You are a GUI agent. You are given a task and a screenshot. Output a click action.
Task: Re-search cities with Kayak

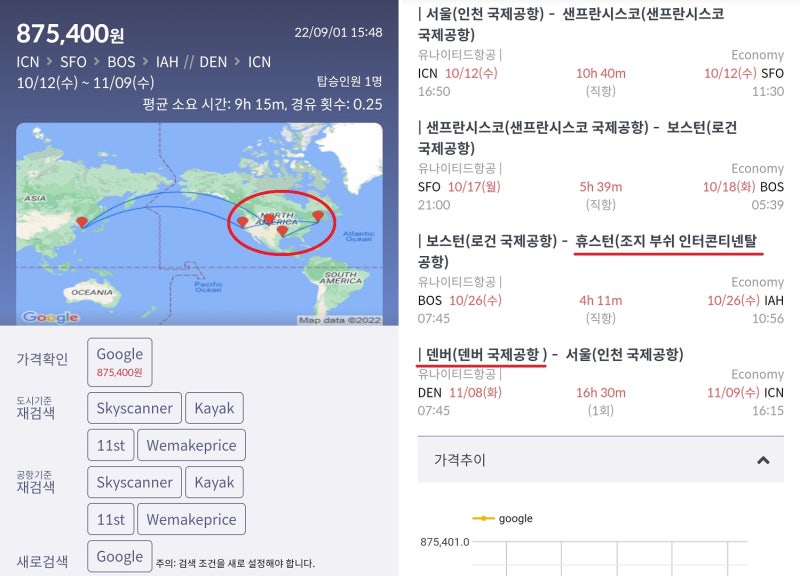point(214,408)
